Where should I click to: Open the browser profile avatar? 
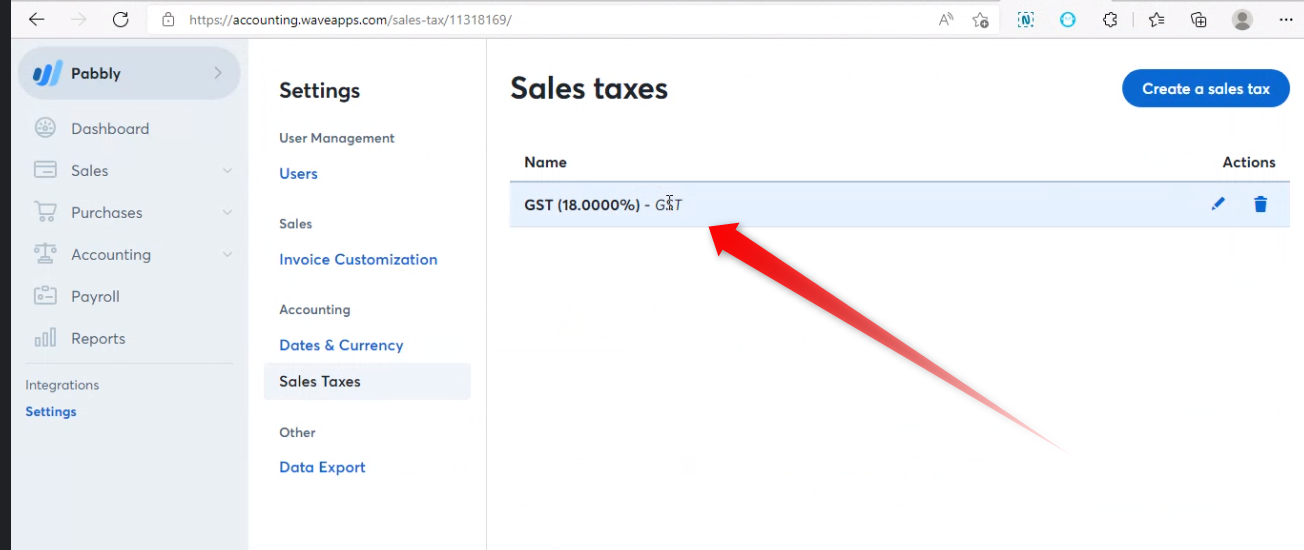point(1242,19)
